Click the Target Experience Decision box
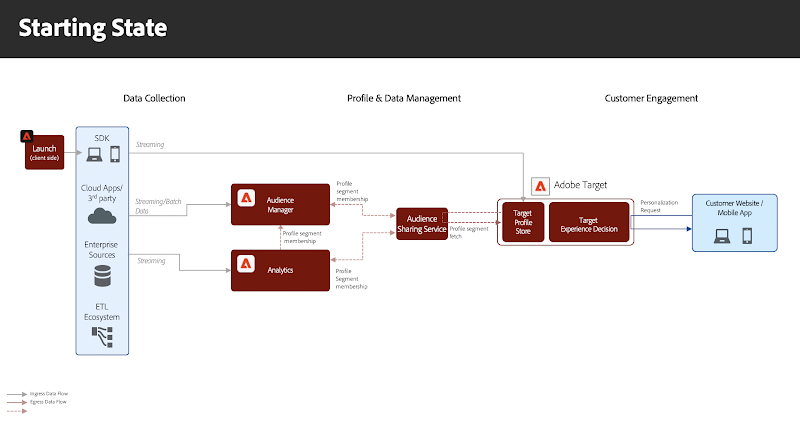 pyautogui.click(x=589, y=222)
